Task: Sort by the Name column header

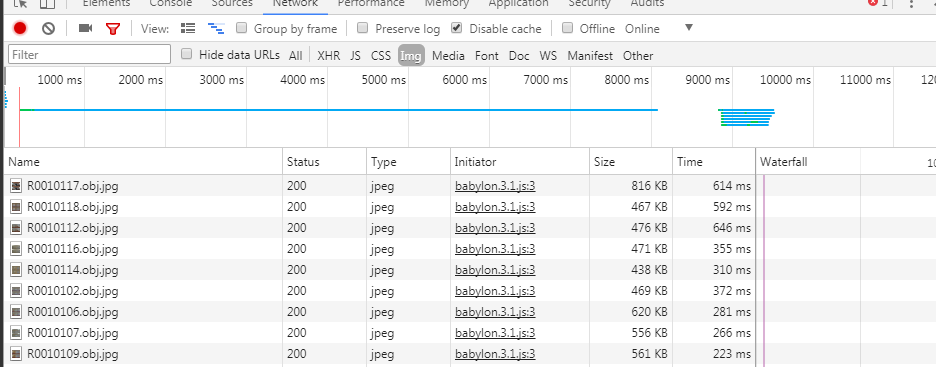Action: point(143,162)
